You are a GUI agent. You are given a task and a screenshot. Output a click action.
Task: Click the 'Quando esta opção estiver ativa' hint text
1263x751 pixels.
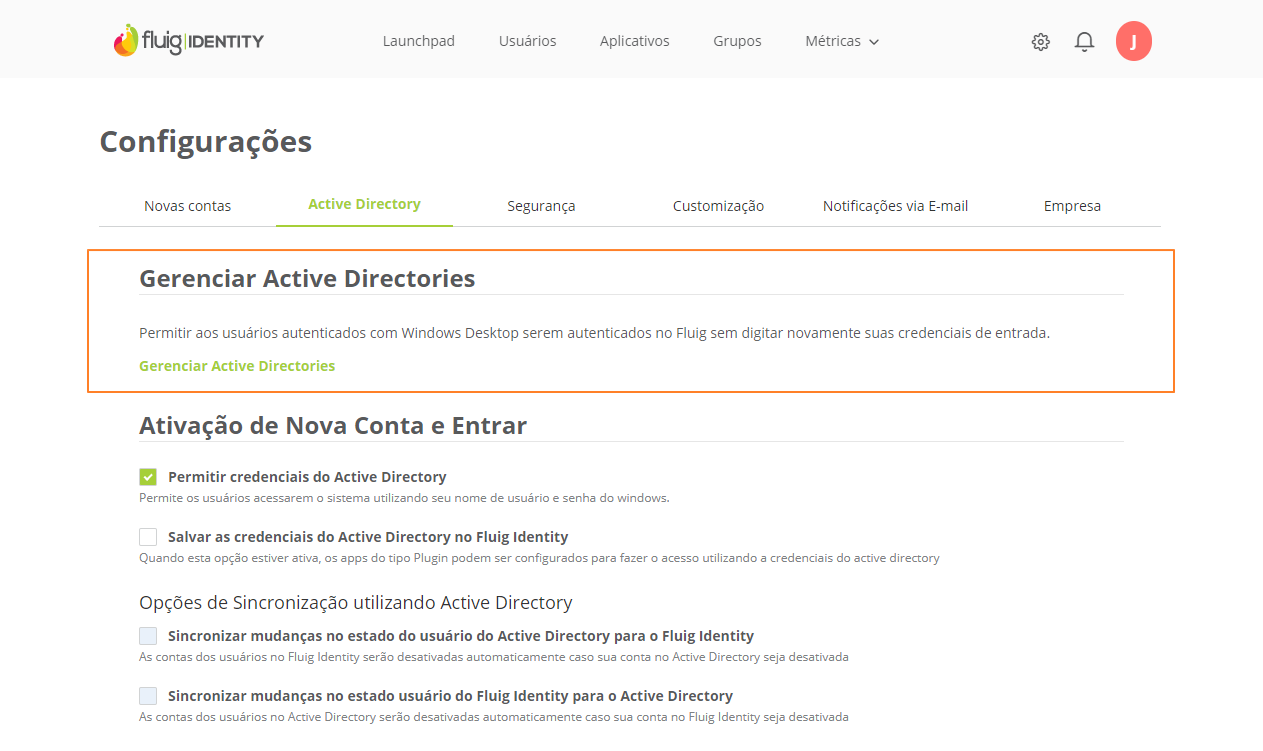tap(539, 558)
